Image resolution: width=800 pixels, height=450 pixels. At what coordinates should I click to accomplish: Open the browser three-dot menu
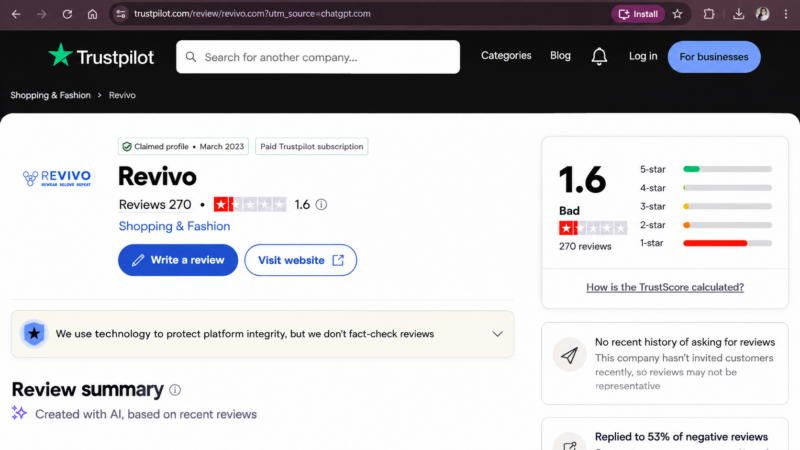(786, 14)
